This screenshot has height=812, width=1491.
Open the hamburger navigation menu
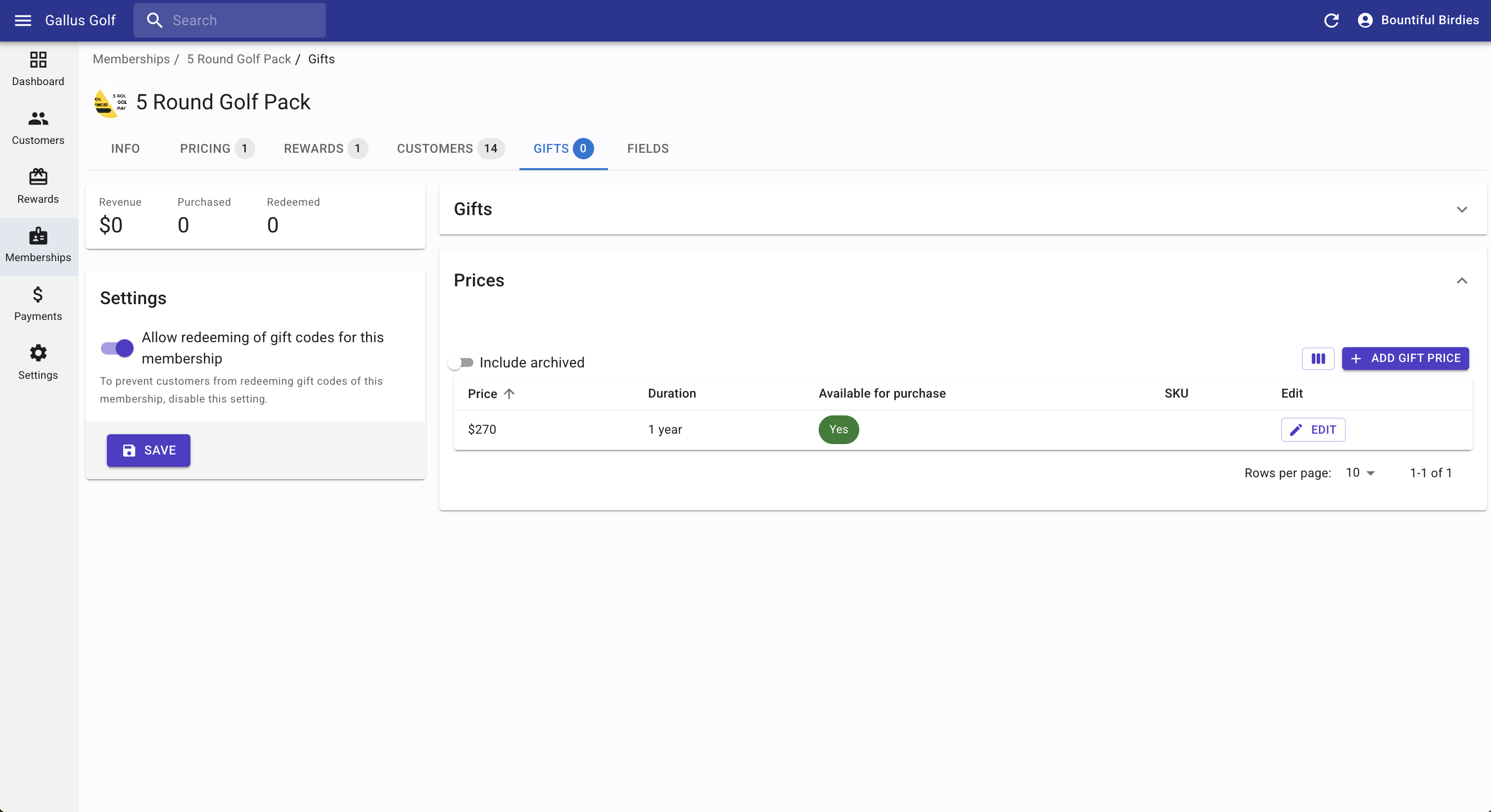[x=23, y=20]
